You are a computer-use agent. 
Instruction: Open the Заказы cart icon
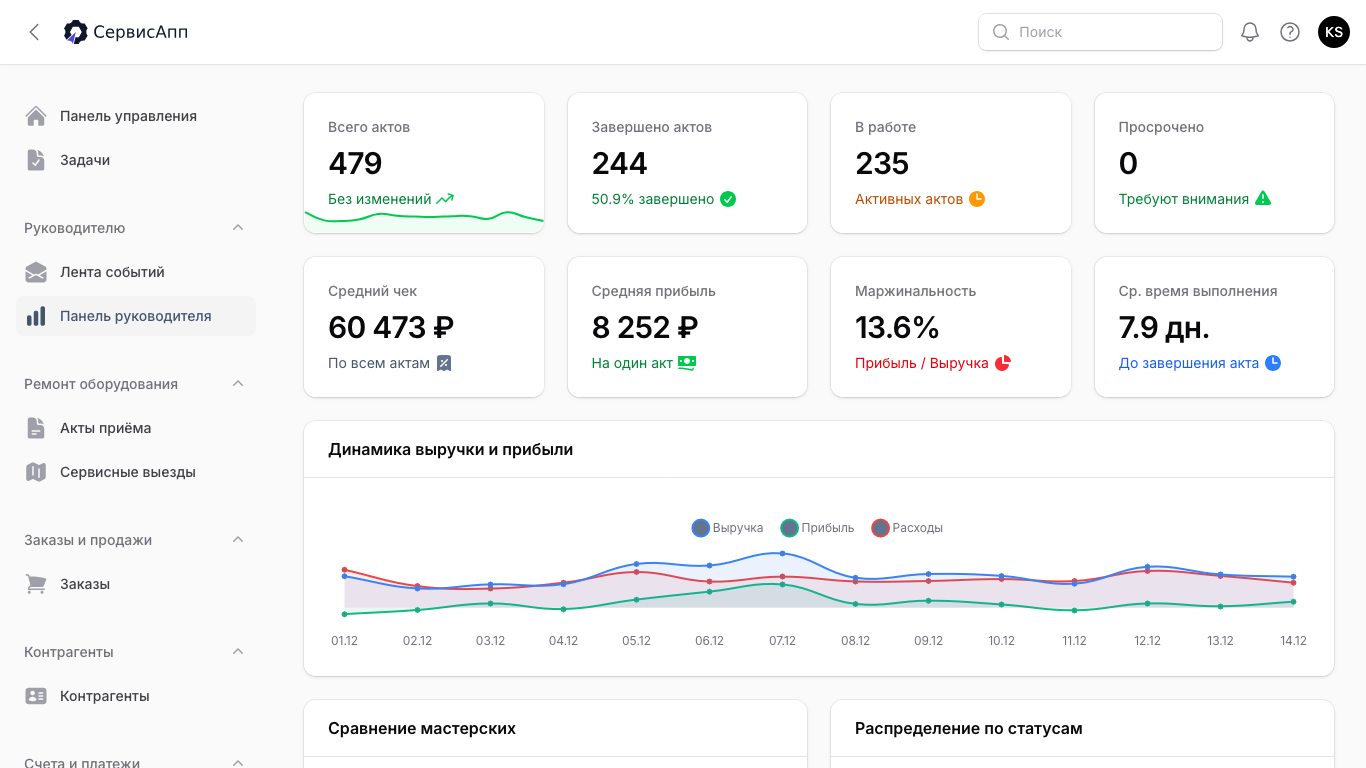click(36, 583)
